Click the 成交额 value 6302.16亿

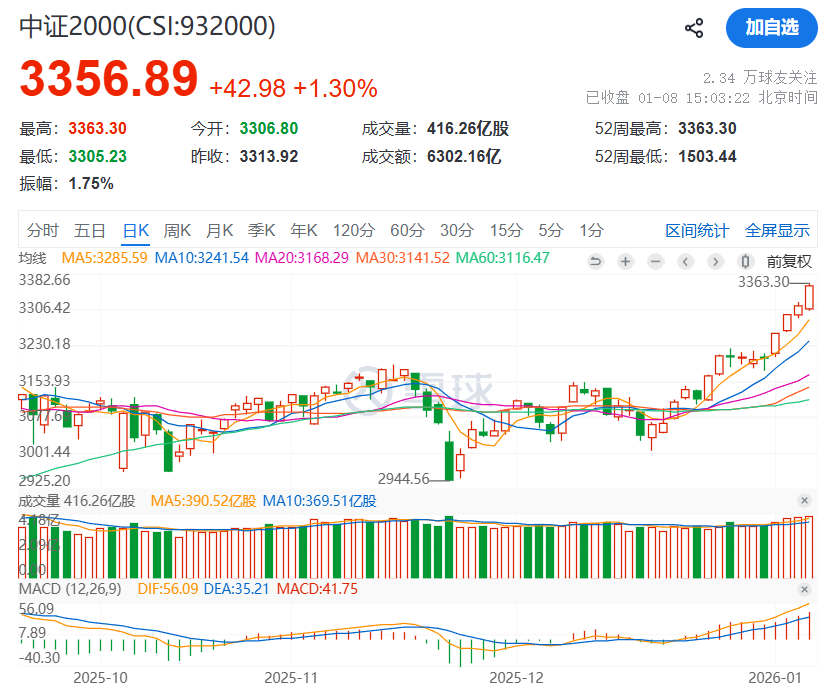click(464, 156)
